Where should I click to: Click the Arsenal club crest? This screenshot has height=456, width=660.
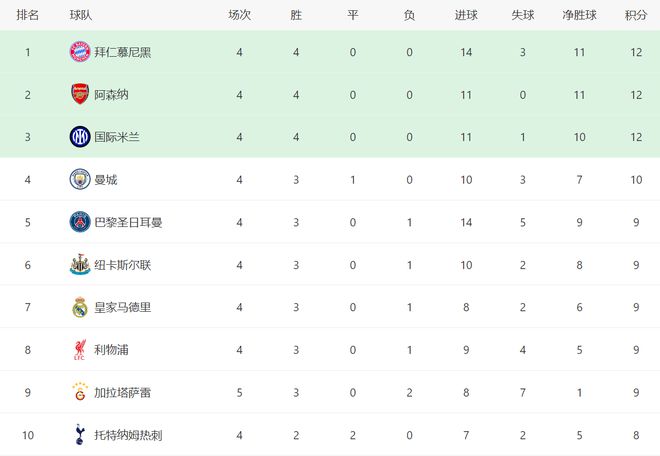coord(80,94)
